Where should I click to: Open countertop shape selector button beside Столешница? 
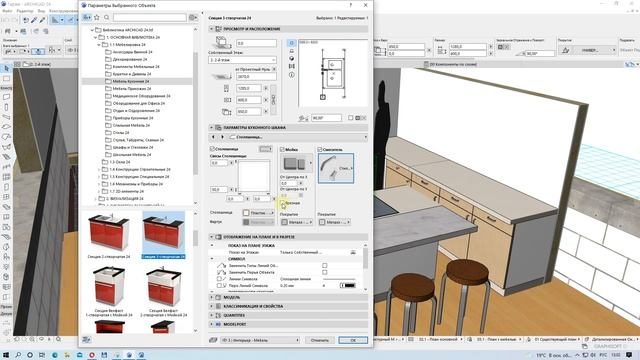pos(265,149)
